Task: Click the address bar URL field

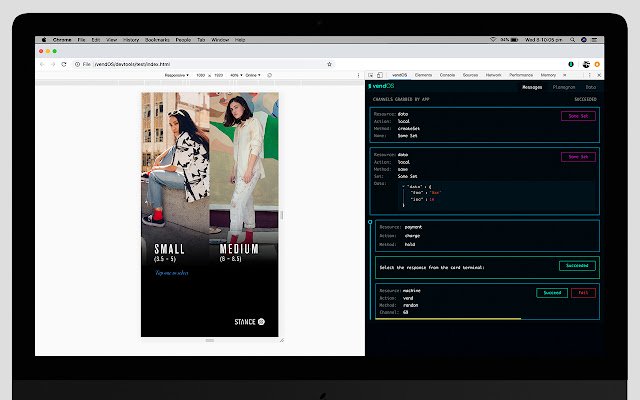Action: (x=204, y=64)
